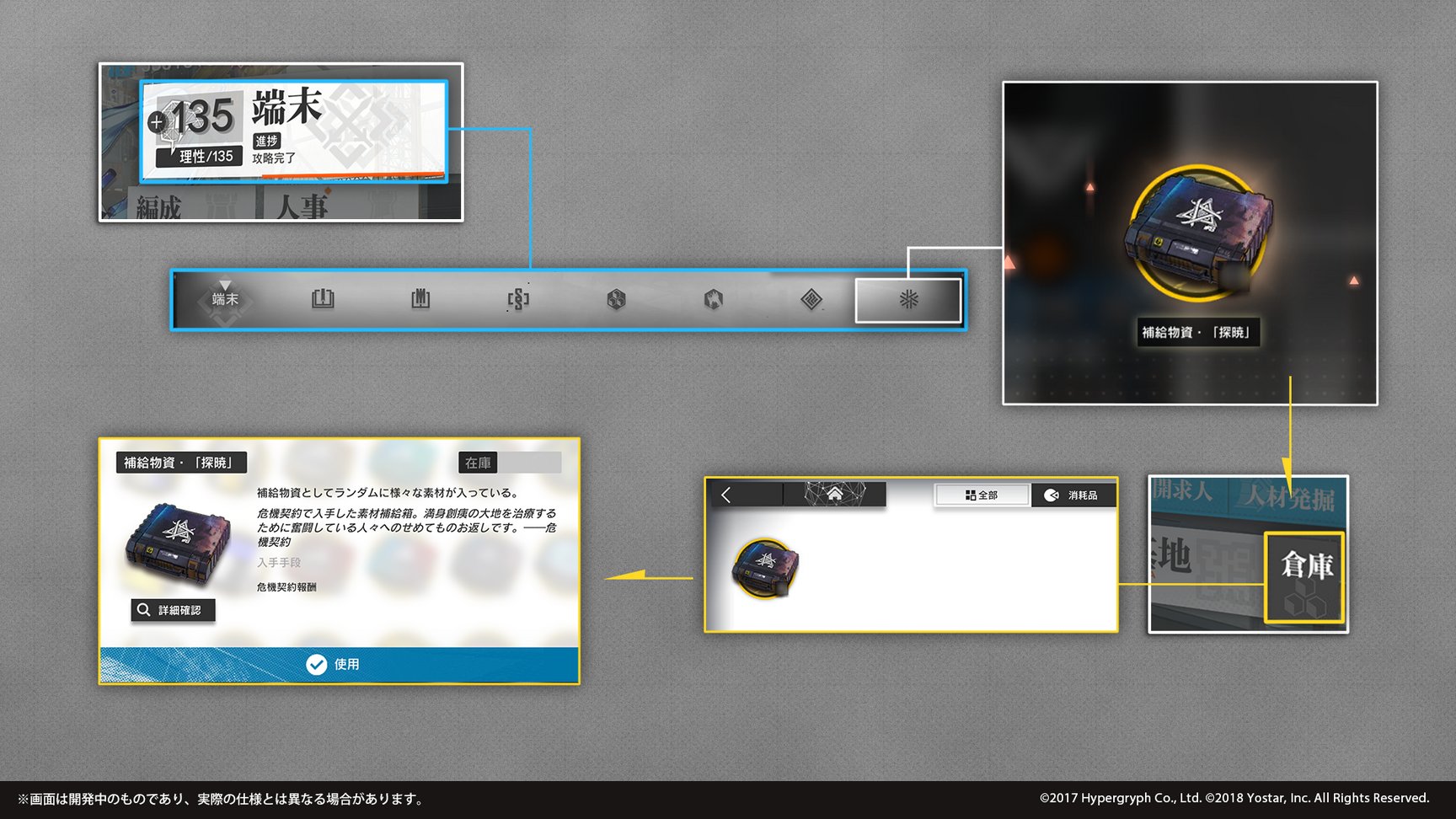Click the 在庫 stock label
Screen dimensions: 1456x819
pyautogui.click(x=478, y=463)
